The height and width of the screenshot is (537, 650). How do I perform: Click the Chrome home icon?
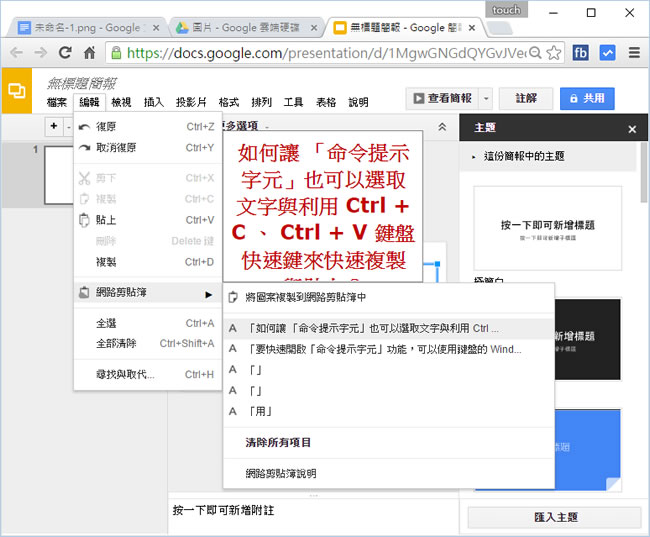(90, 53)
